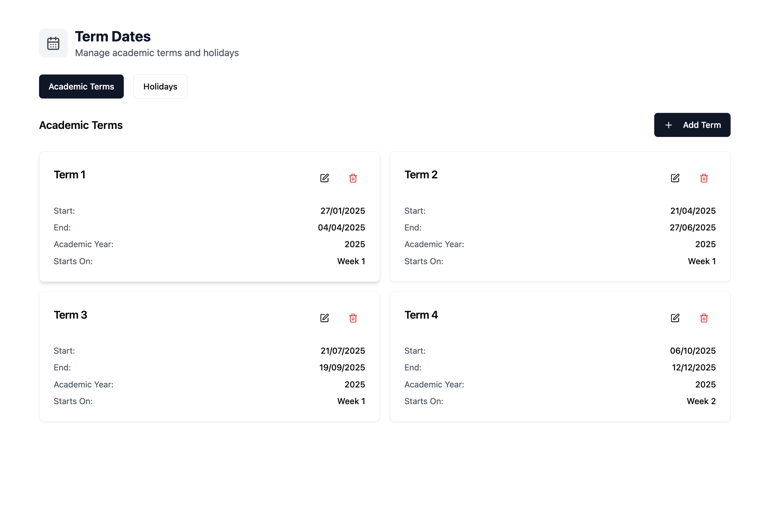
Task: Click the Academic Terms section heading
Action: [x=81, y=125]
